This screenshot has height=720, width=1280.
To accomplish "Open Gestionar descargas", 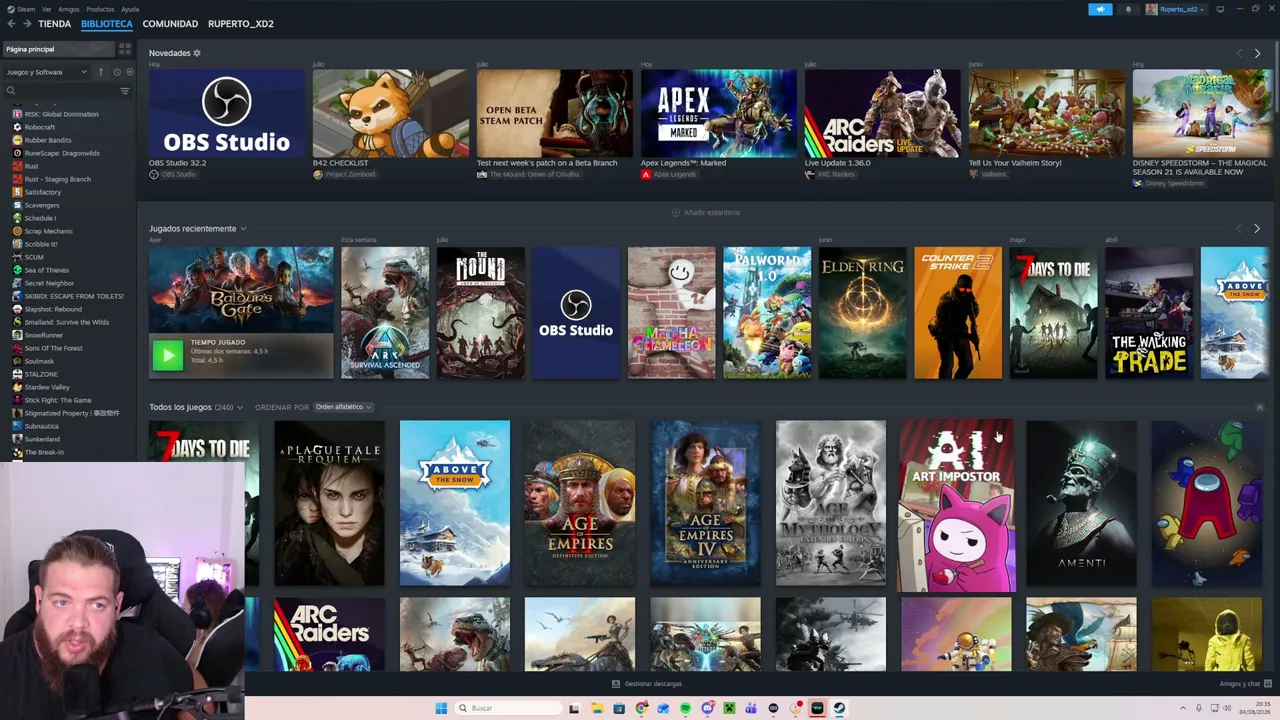I will click(x=647, y=684).
